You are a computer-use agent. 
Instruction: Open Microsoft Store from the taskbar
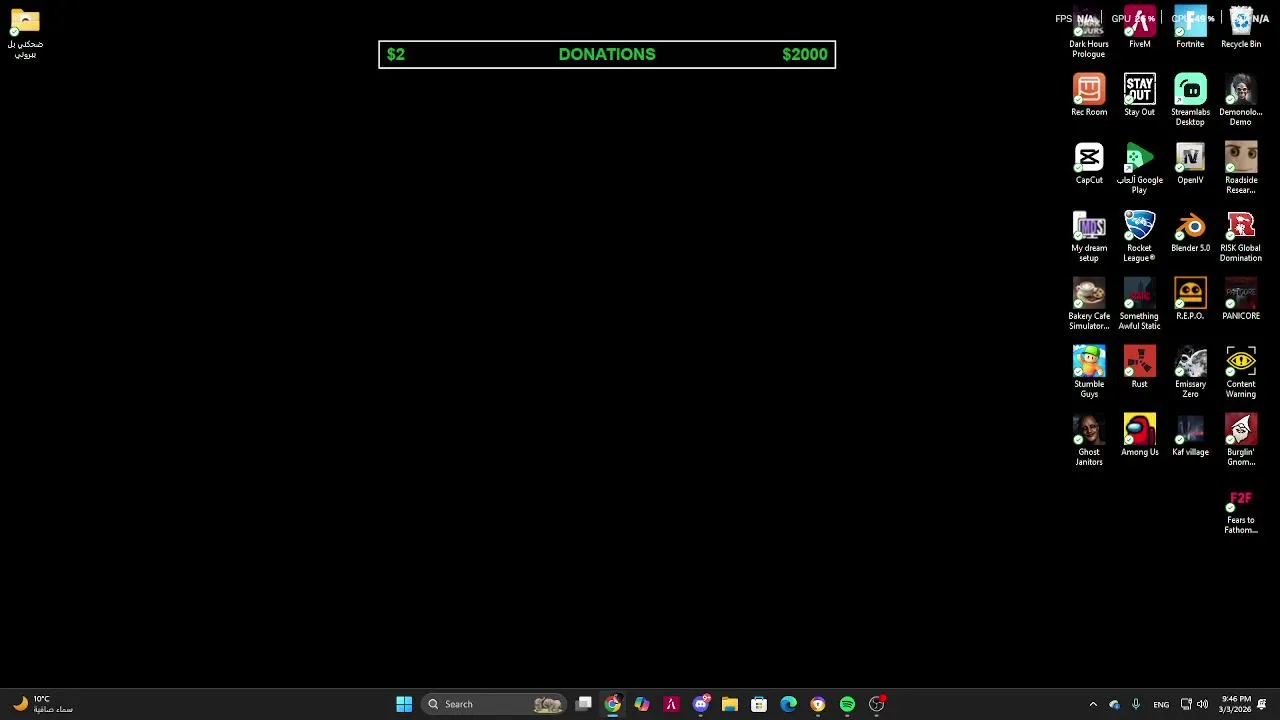coord(759,704)
